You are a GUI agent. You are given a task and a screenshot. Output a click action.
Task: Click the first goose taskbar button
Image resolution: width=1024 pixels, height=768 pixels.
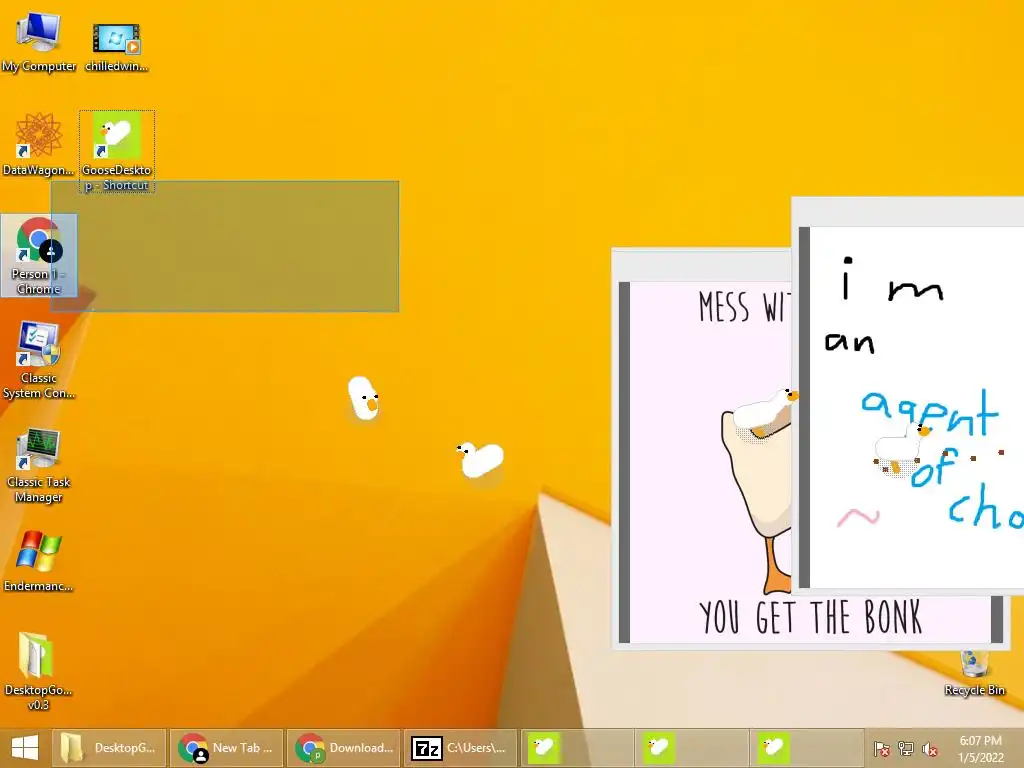(577, 748)
